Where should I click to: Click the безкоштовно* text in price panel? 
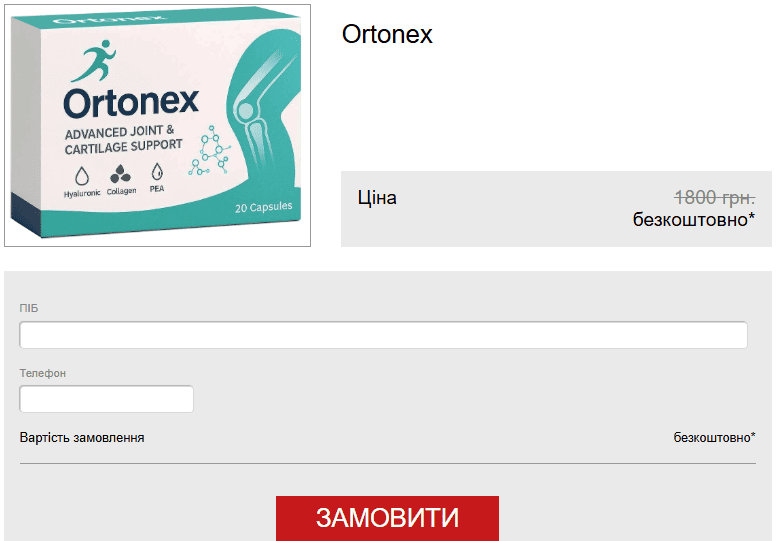[x=694, y=219]
